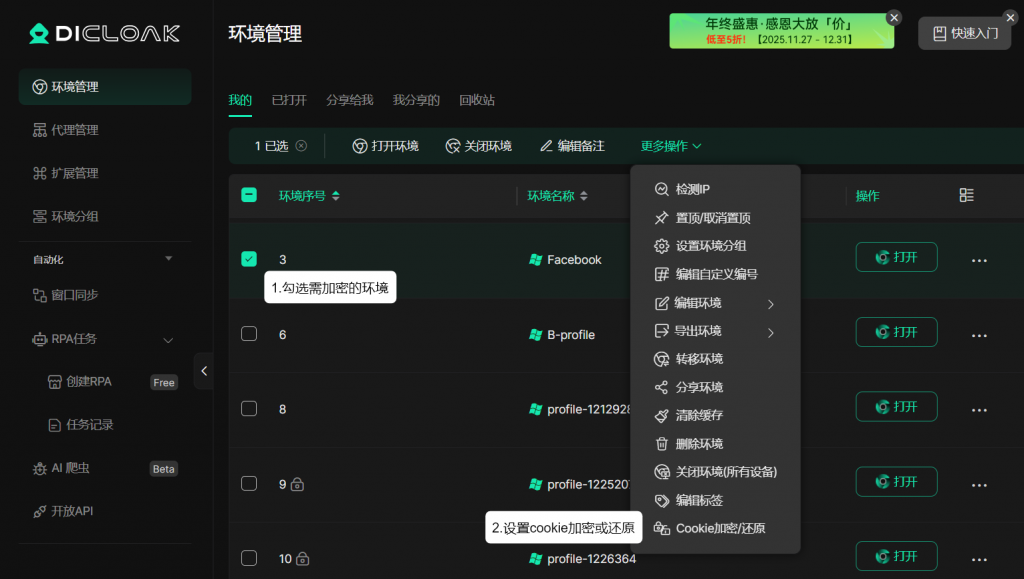Click 关闭环境 in the action toolbar

479,146
